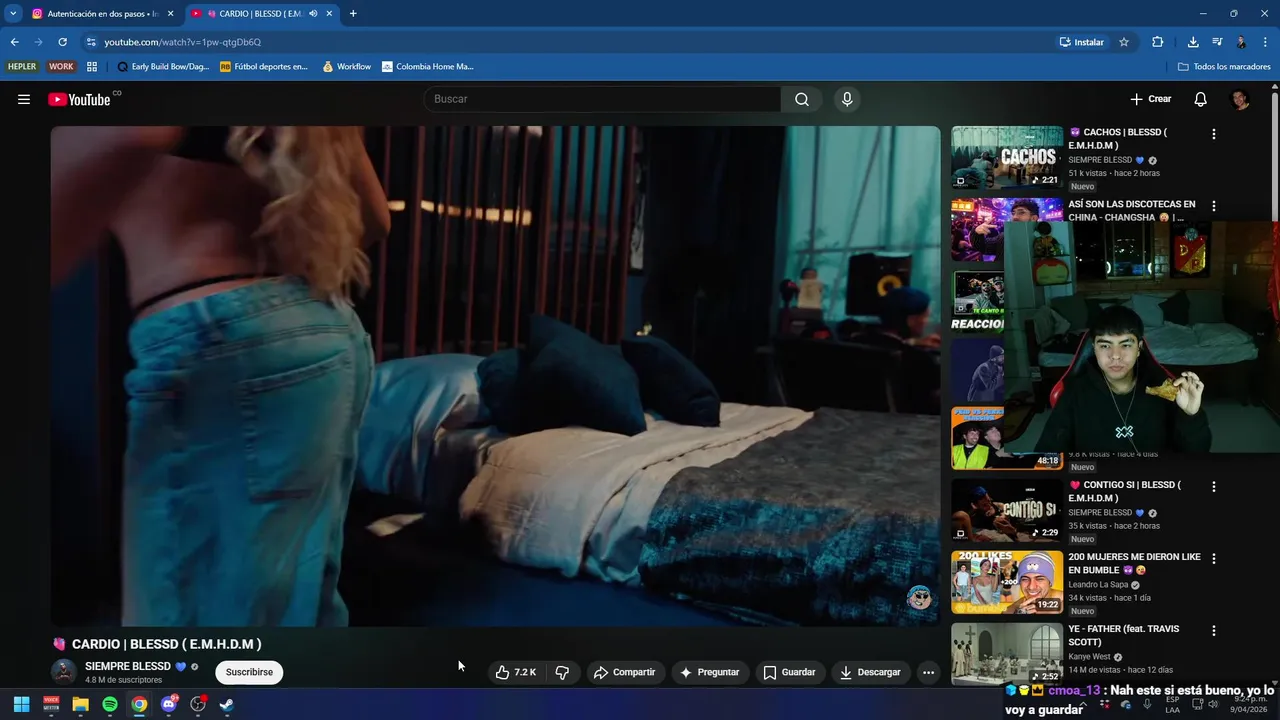
Task: Open the tab search dropdown arrow
Action: pos(13,14)
